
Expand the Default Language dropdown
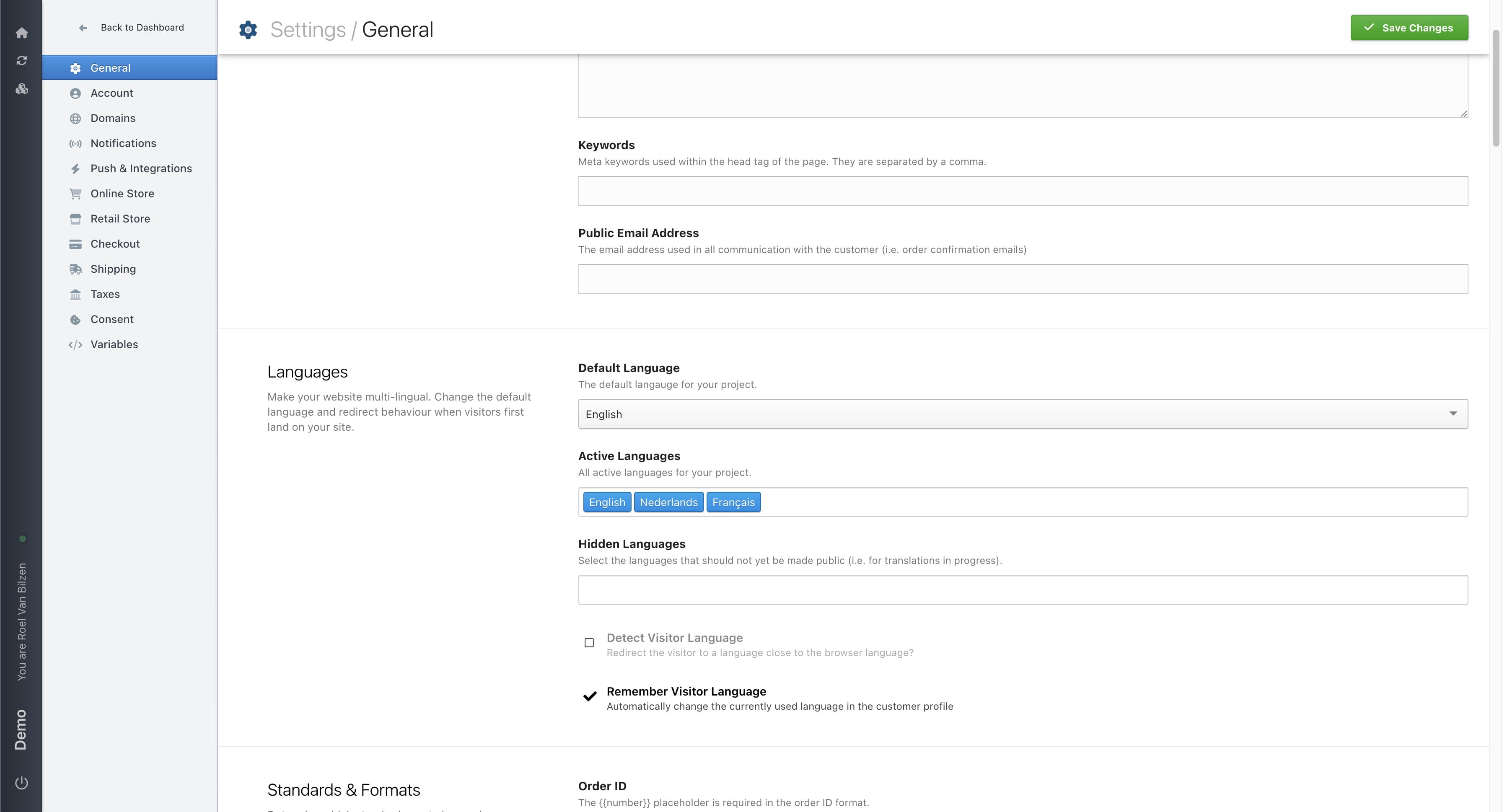(1022, 414)
